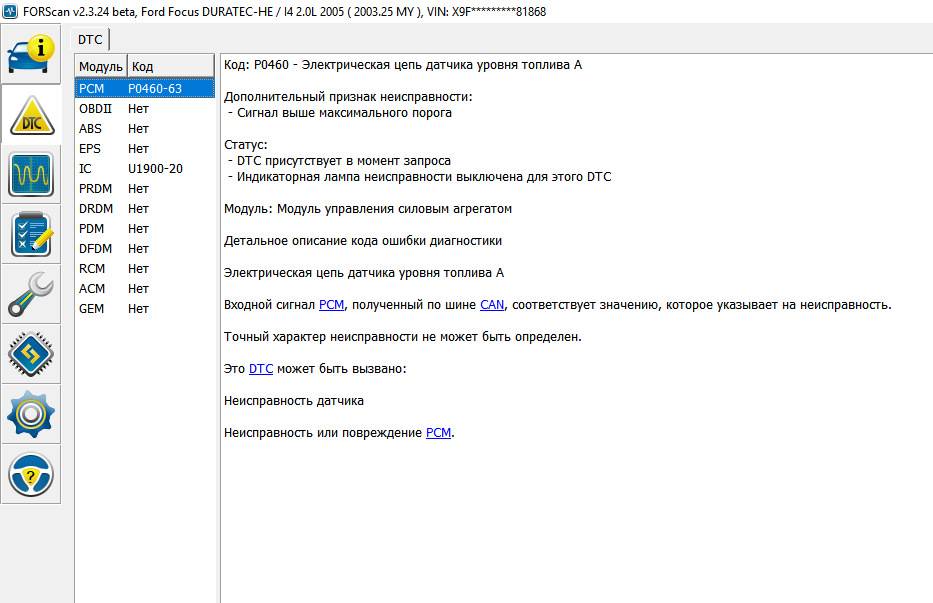Select the RCM module row
The width and height of the screenshot is (933, 603).
coord(145,269)
